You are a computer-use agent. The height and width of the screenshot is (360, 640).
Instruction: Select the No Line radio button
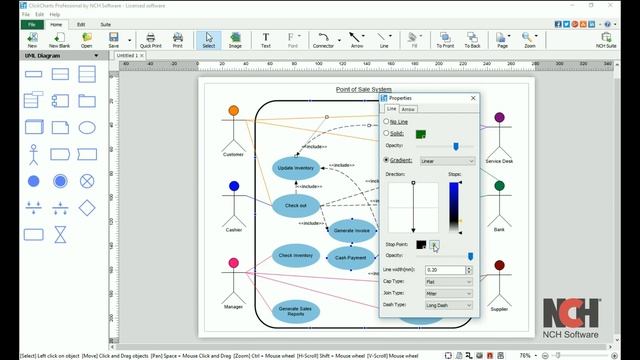[386, 122]
